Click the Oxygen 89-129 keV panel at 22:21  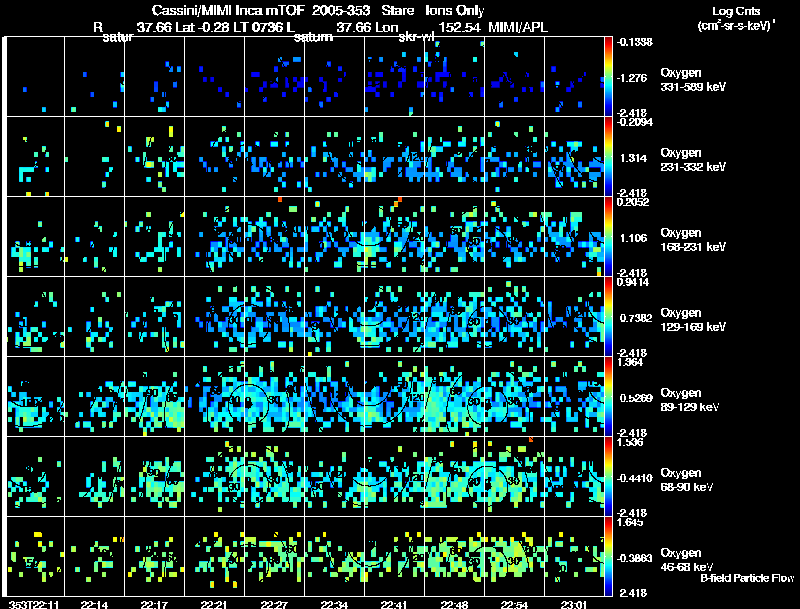coord(214,397)
